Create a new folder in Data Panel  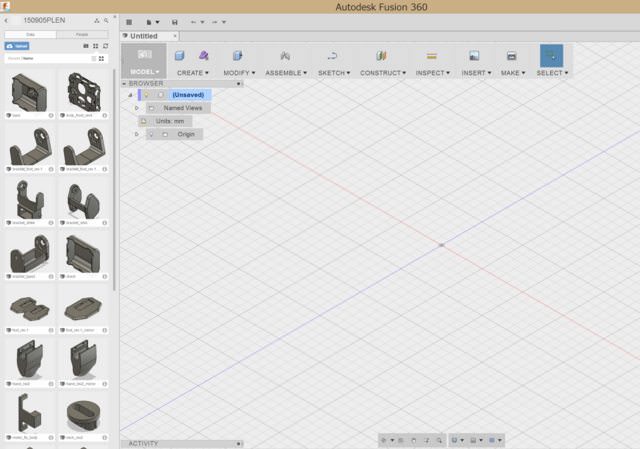(x=86, y=46)
